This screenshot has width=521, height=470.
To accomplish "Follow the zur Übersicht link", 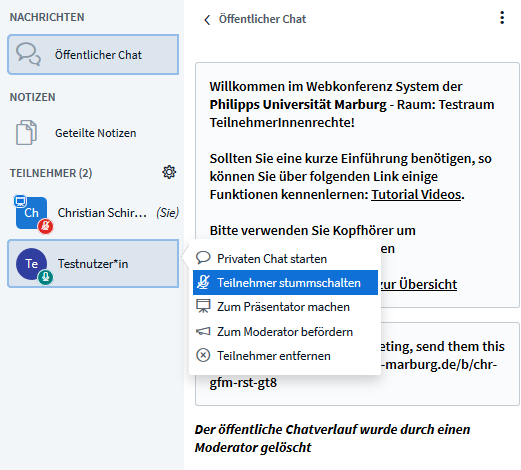I will click(x=419, y=284).
